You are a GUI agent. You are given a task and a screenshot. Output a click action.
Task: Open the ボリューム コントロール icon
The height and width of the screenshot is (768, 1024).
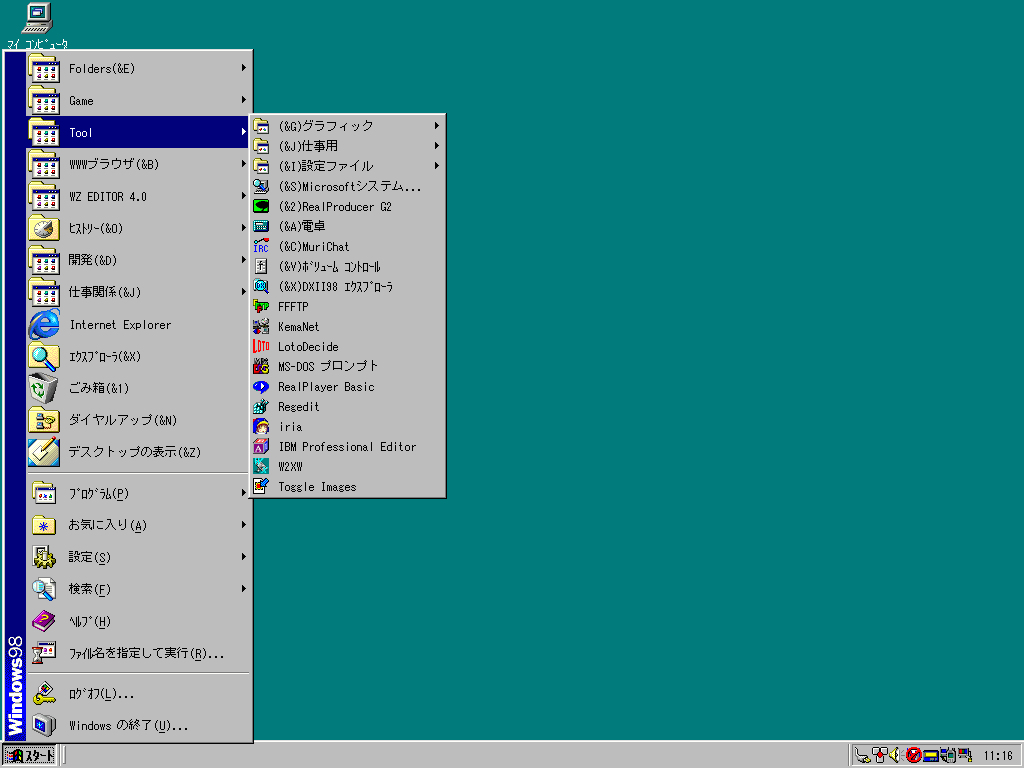click(x=261, y=266)
